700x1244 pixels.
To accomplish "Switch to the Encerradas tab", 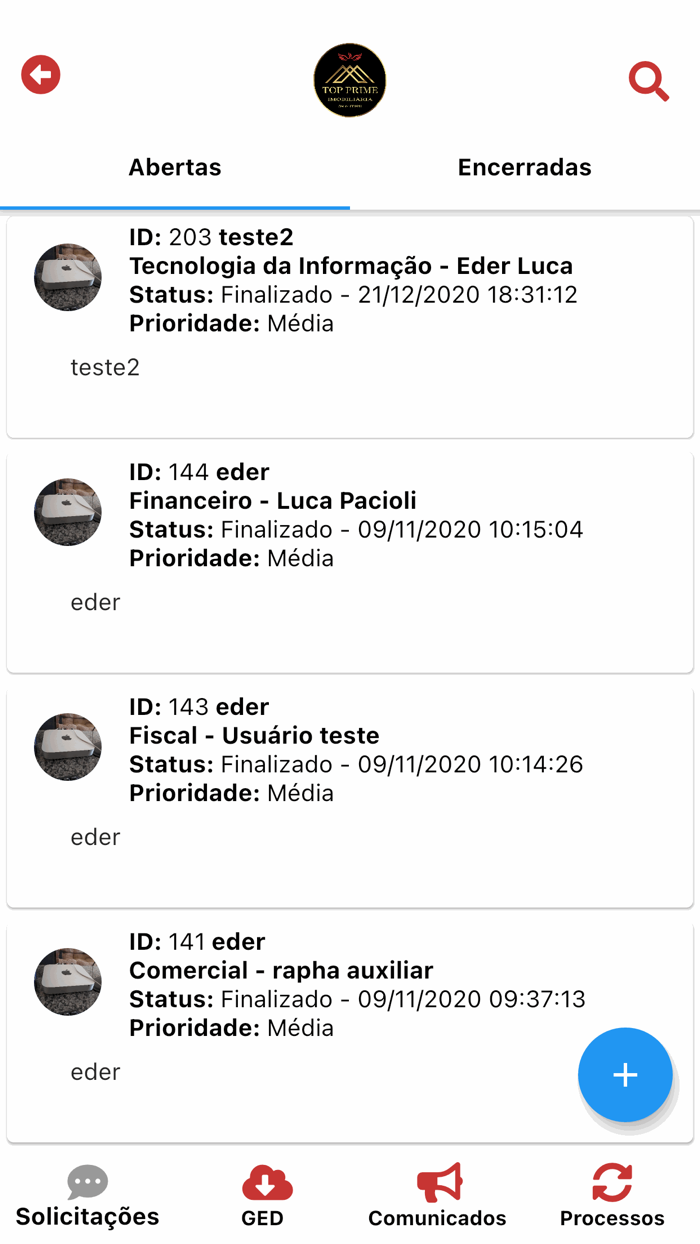I will (525, 167).
